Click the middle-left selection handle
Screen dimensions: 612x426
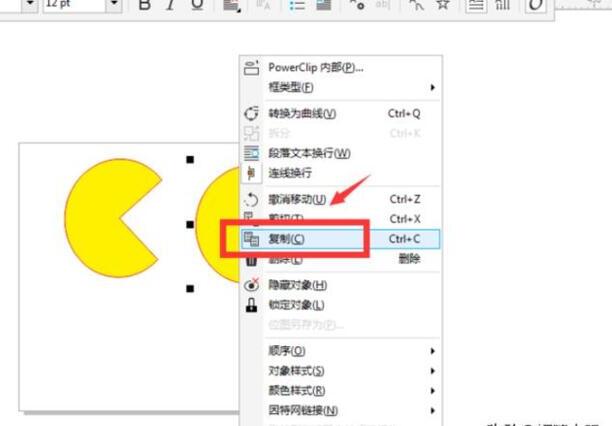point(190,224)
